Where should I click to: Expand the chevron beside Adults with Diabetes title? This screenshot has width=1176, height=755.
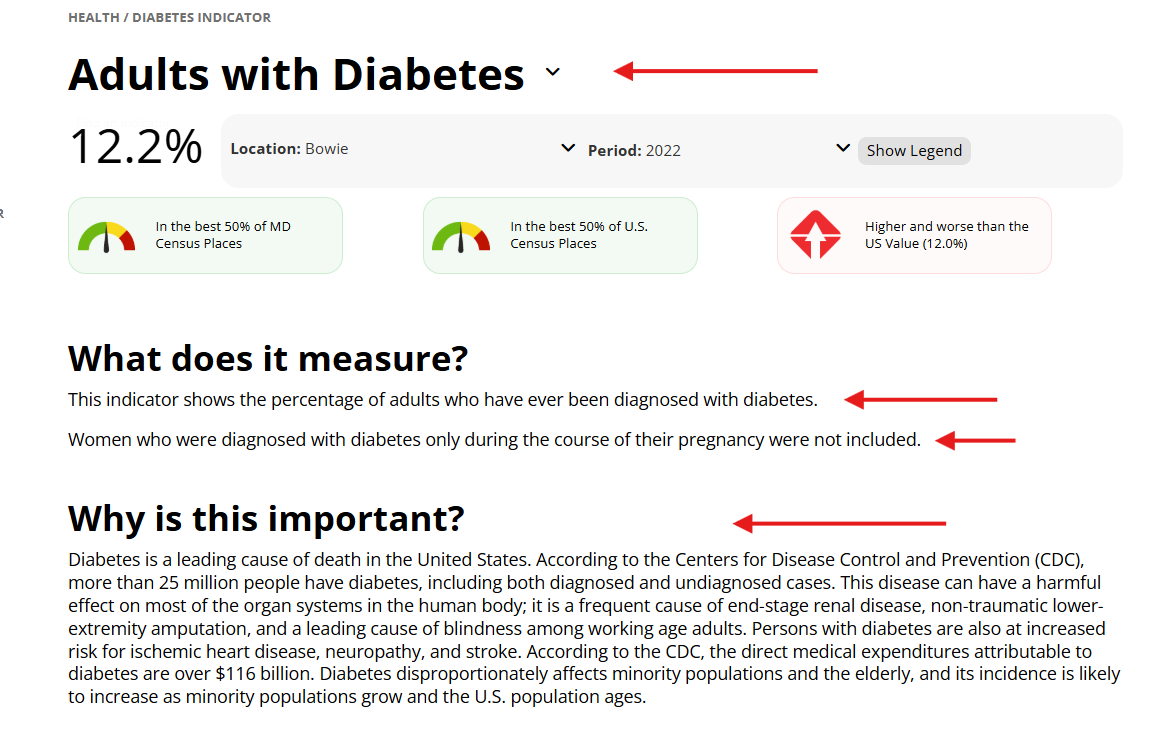[553, 72]
